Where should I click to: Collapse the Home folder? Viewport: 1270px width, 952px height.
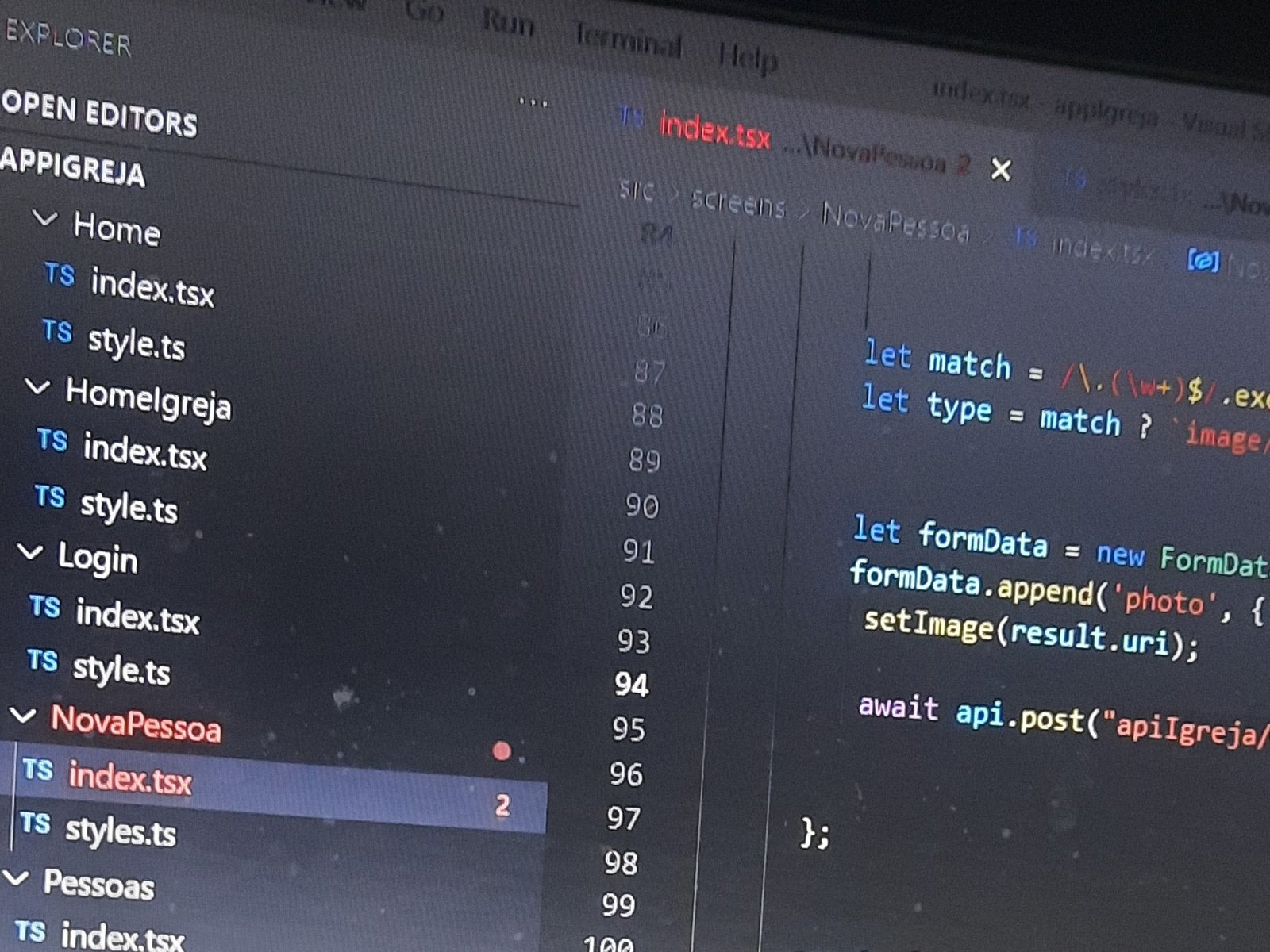[x=45, y=218]
